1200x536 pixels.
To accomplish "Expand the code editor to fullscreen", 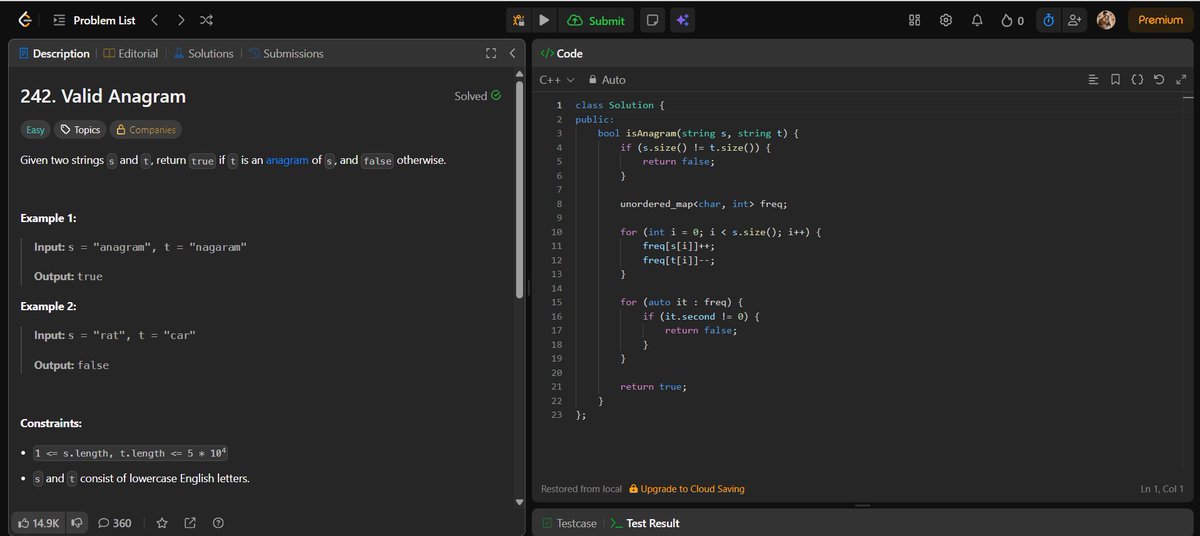I will pyautogui.click(x=1182, y=79).
